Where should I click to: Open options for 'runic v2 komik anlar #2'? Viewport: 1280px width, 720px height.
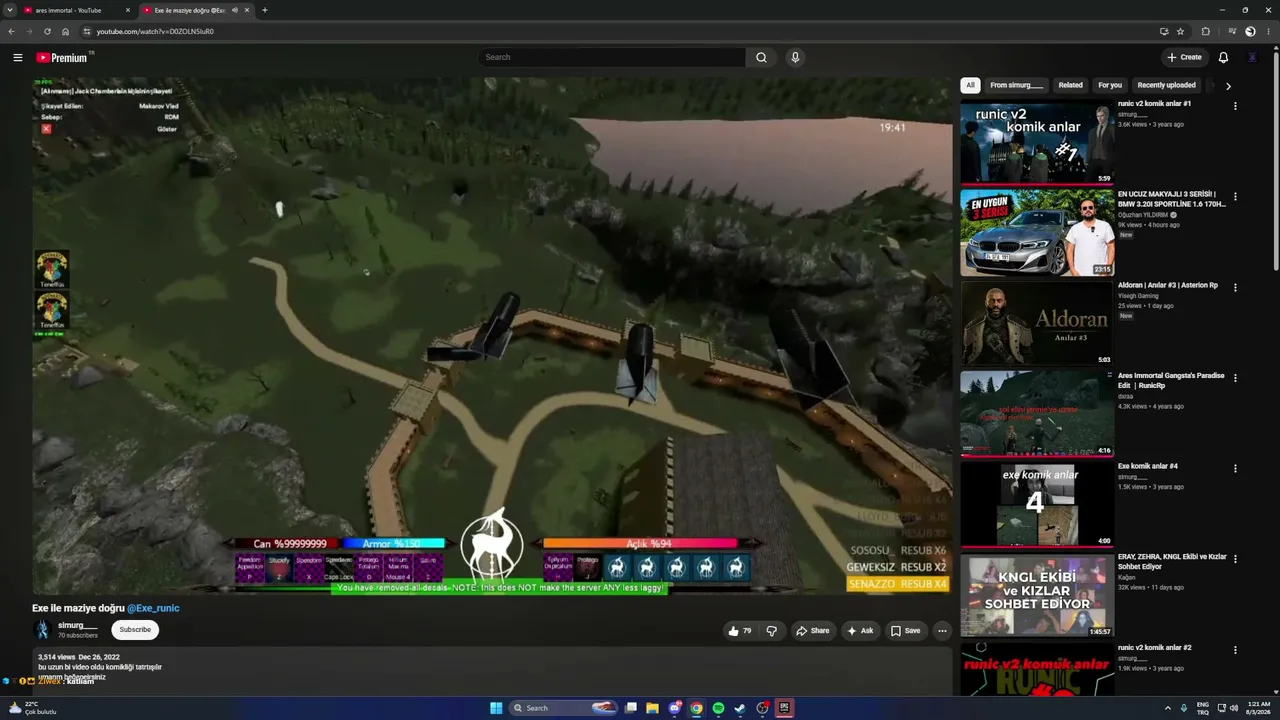point(1235,650)
